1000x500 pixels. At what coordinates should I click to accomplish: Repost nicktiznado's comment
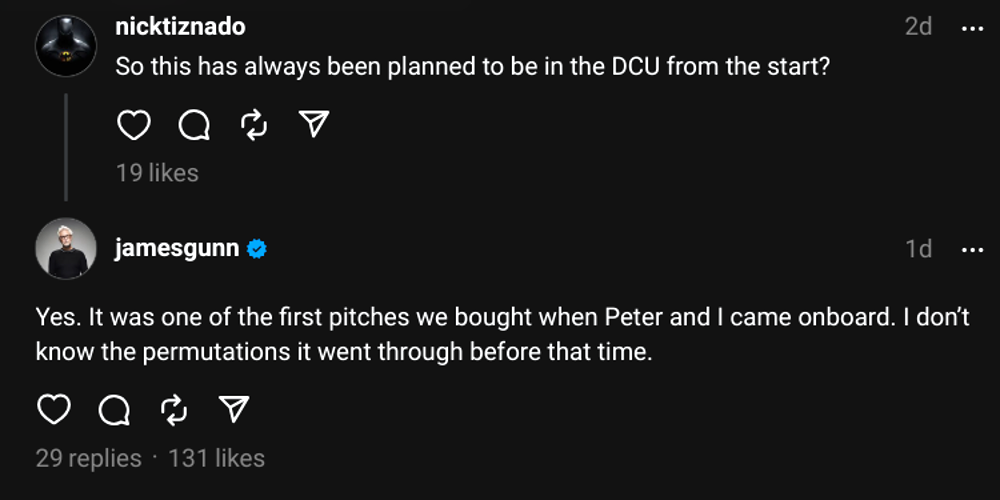coord(254,125)
